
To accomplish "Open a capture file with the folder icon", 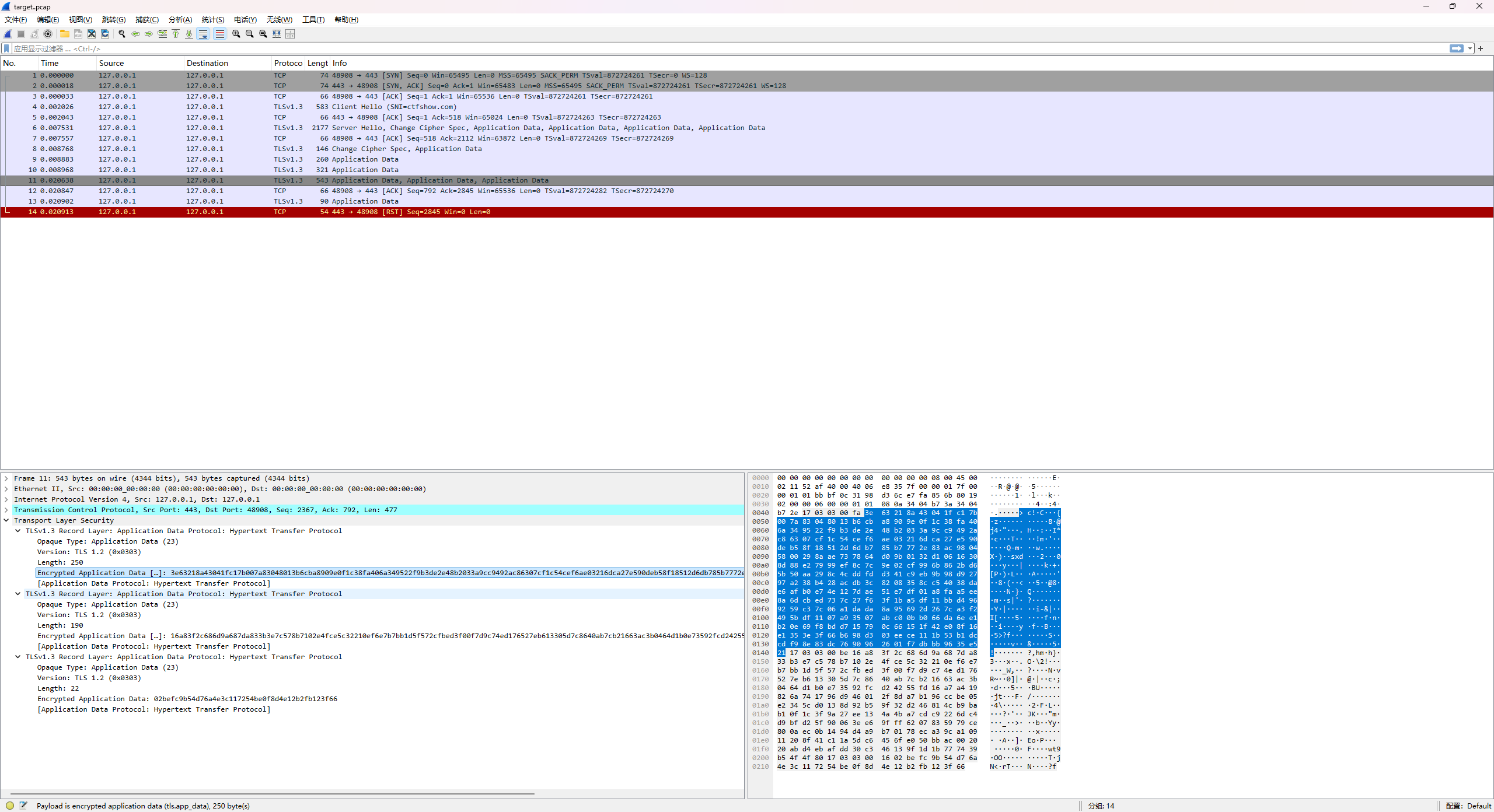I will pyautogui.click(x=64, y=34).
